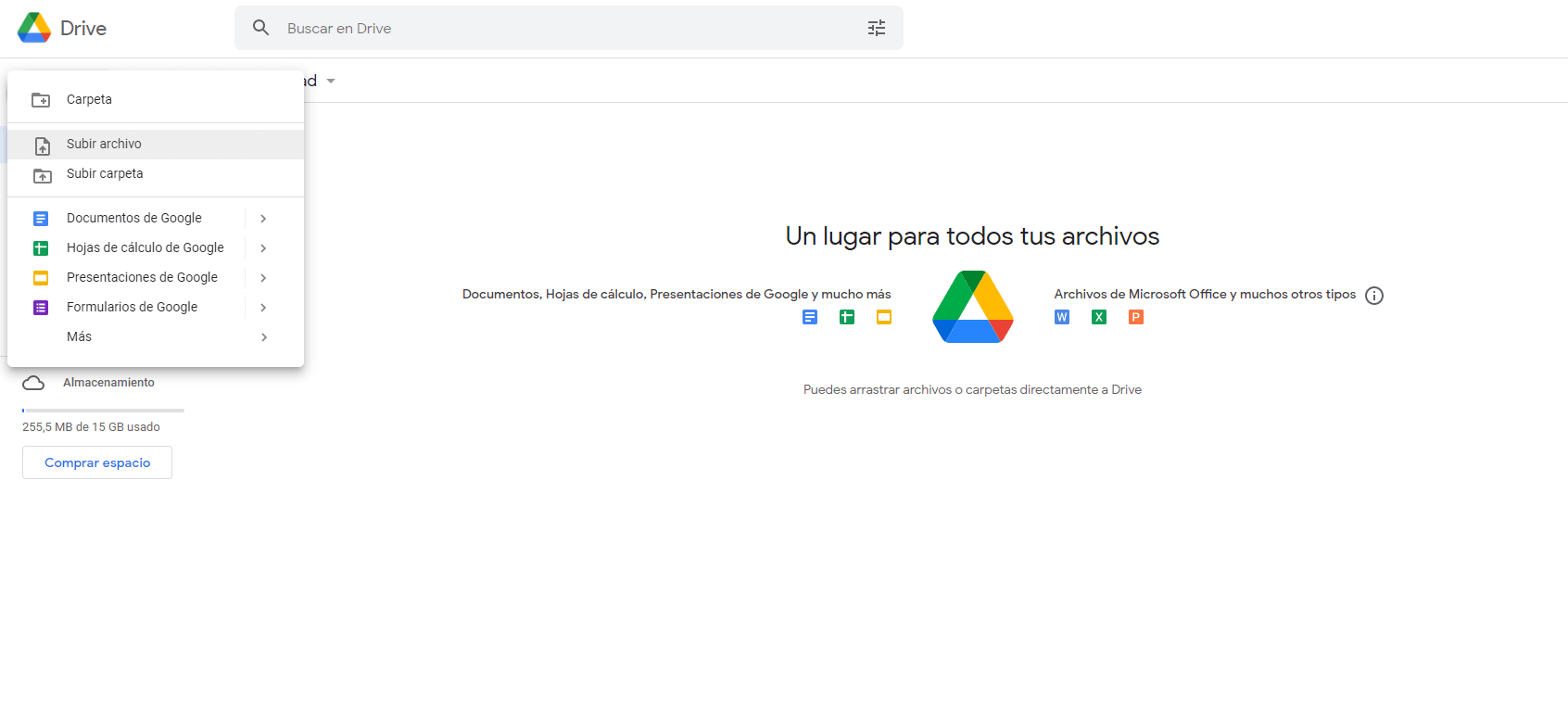Select Carpeta menu entry
Viewport: 1568px width, 709px height.
click(x=156, y=99)
